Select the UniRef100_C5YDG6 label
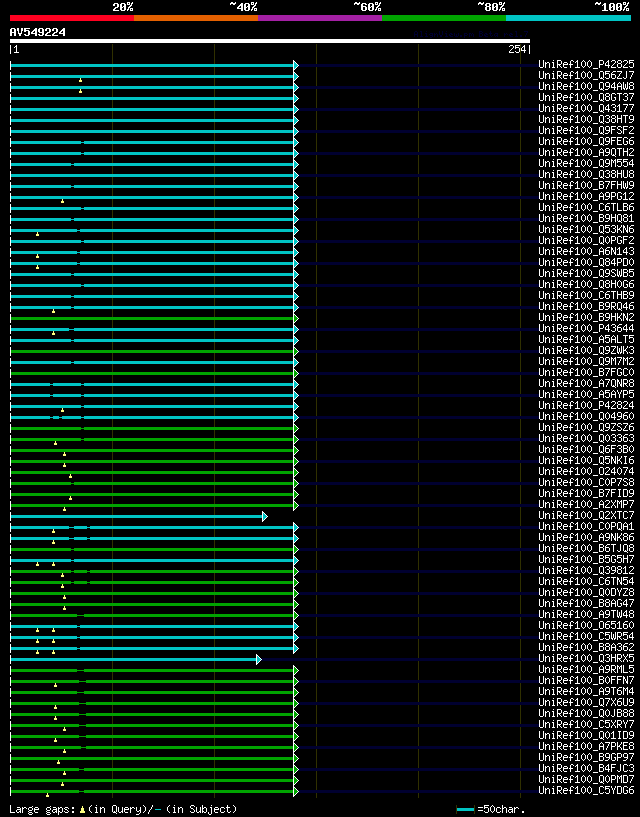 586,790
